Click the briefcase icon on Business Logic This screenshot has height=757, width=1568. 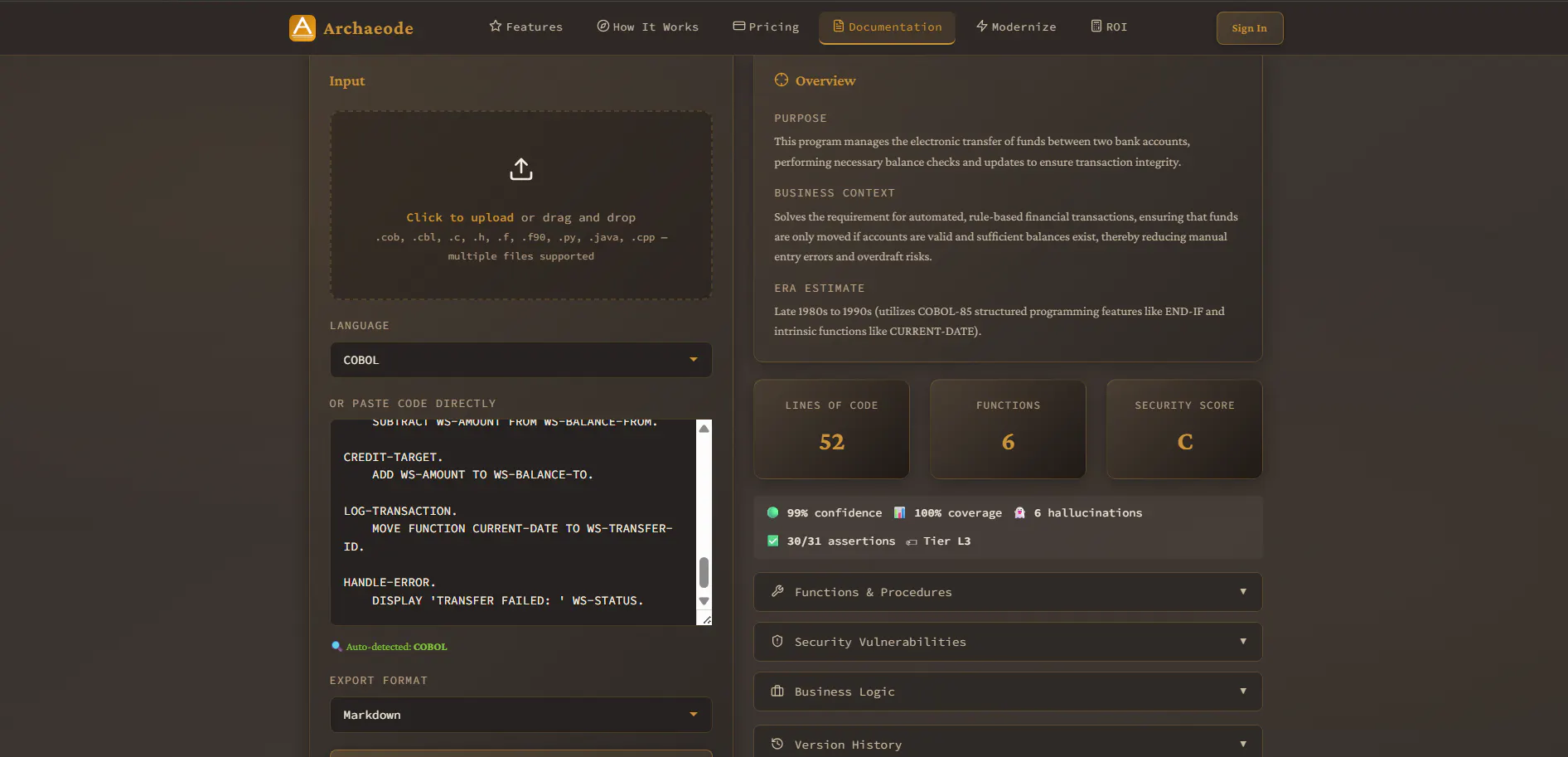(x=777, y=691)
